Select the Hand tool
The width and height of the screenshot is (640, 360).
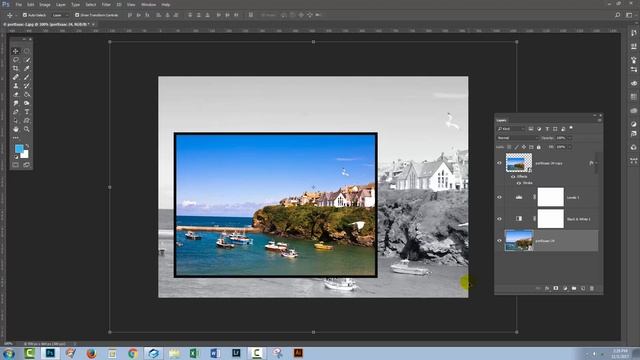click(x=16, y=129)
